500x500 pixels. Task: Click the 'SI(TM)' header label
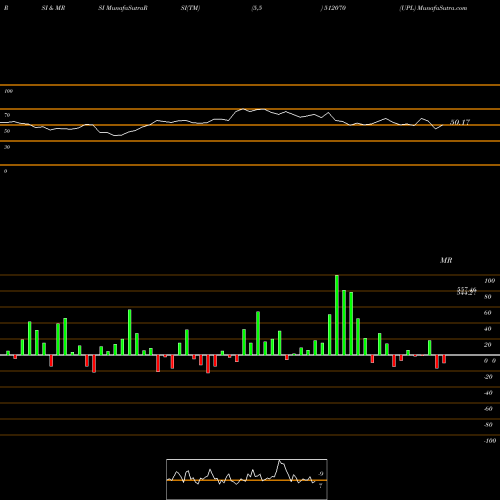190,8
